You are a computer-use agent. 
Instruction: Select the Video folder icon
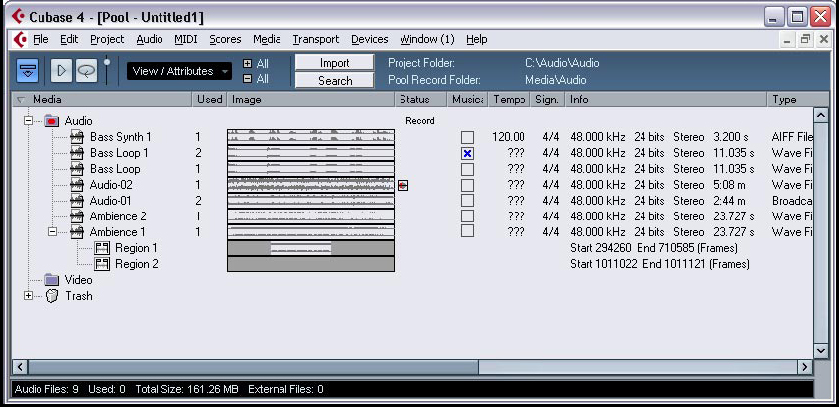(x=51, y=280)
